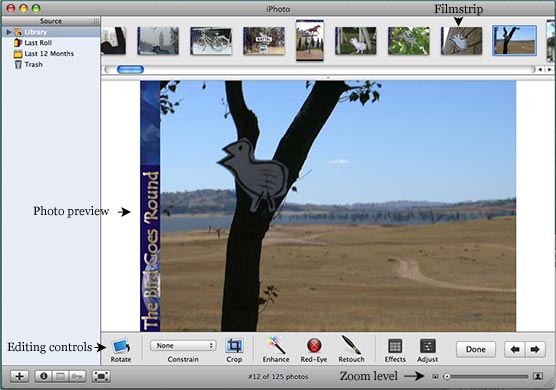The height and width of the screenshot is (390, 556).
Task: Click the filmstrip scroll left arrow
Action: [540, 69]
